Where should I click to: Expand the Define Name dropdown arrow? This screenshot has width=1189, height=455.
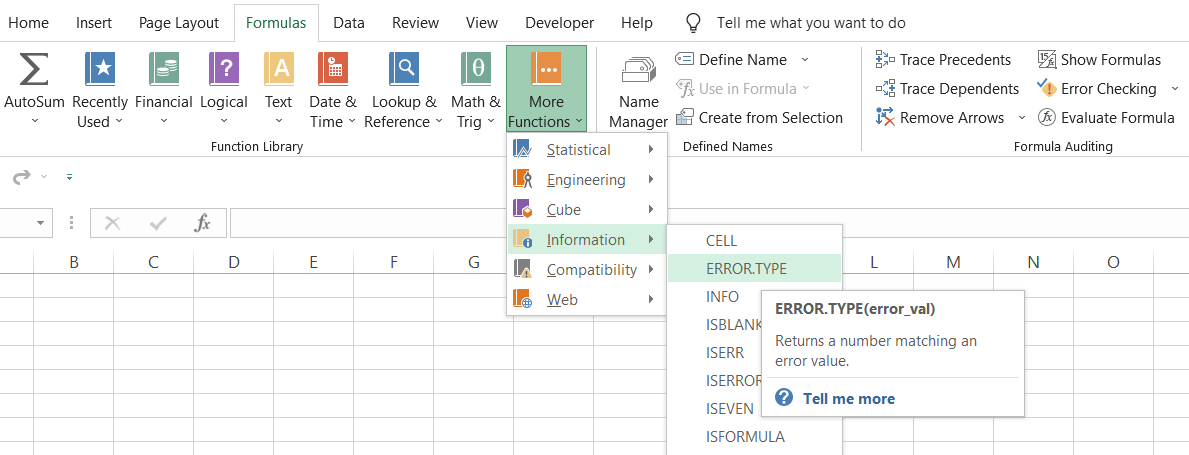coord(805,60)
